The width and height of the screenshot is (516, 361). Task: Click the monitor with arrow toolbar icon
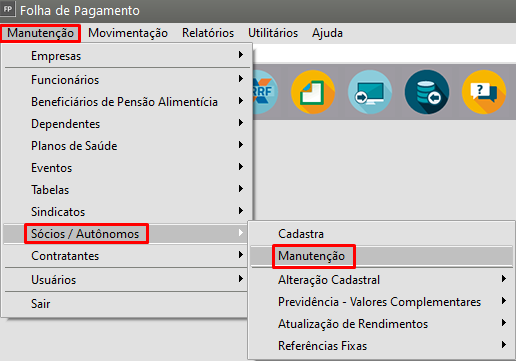point(370,92)
